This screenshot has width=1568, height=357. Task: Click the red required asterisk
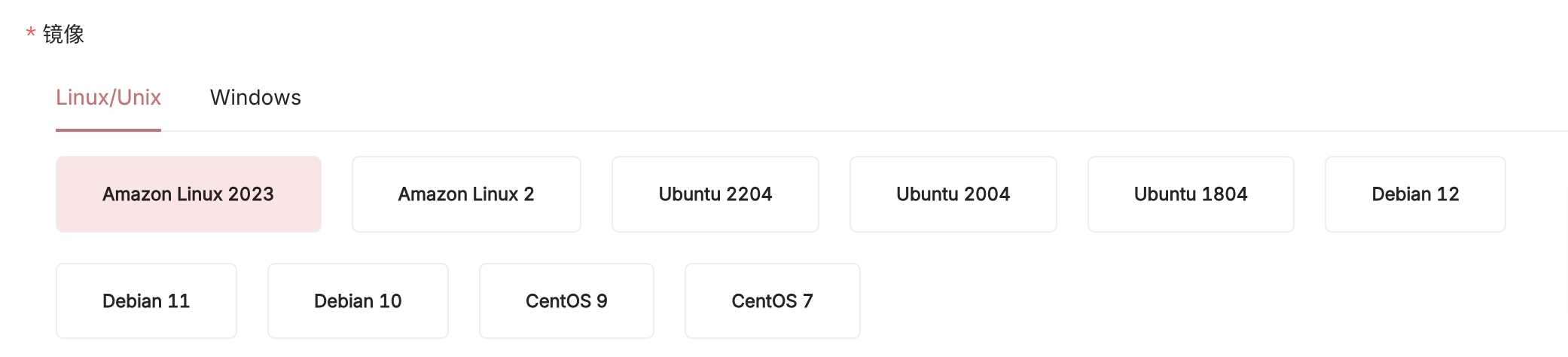[x=31, y=33]
